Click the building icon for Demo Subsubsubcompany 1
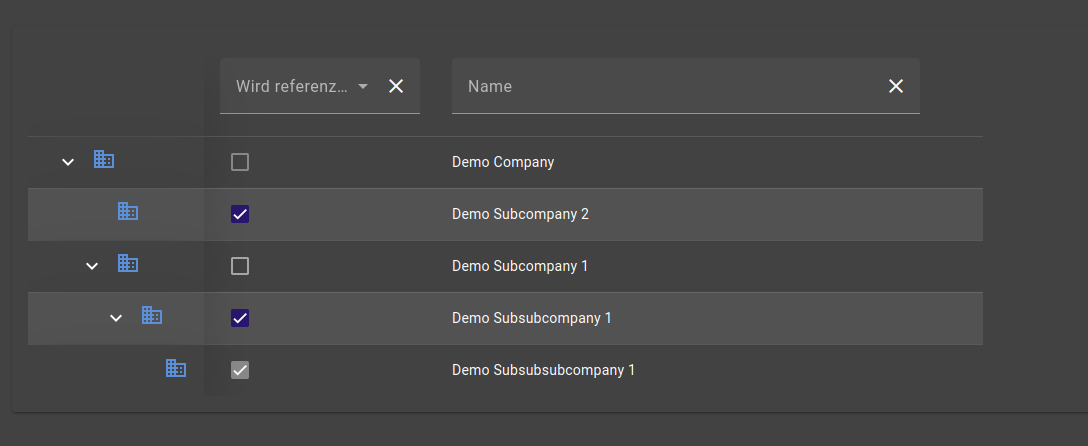Image resolution: width=1088 pixels, height=446 pixels. tap(176, 368)
